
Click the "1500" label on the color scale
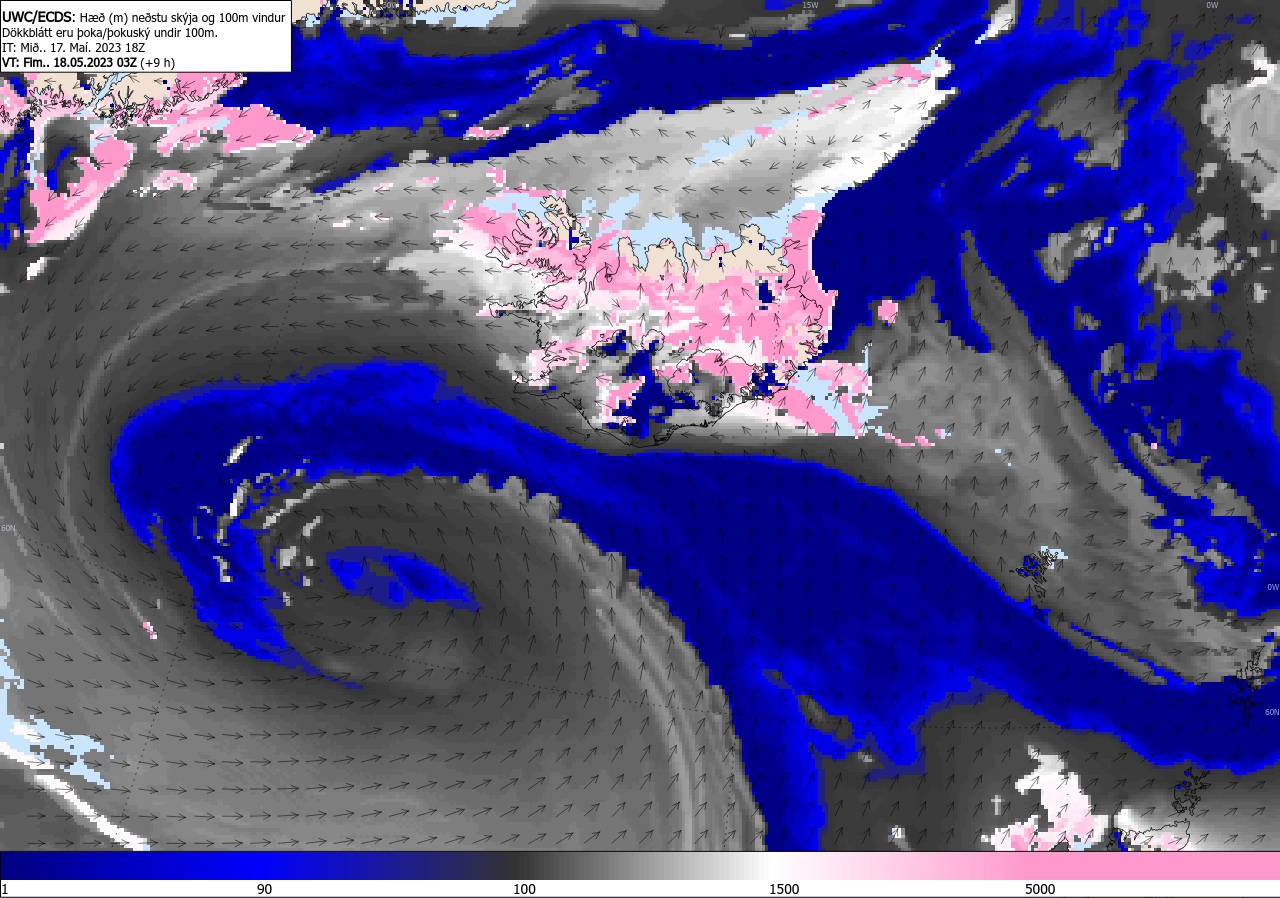tap(784, 889)
